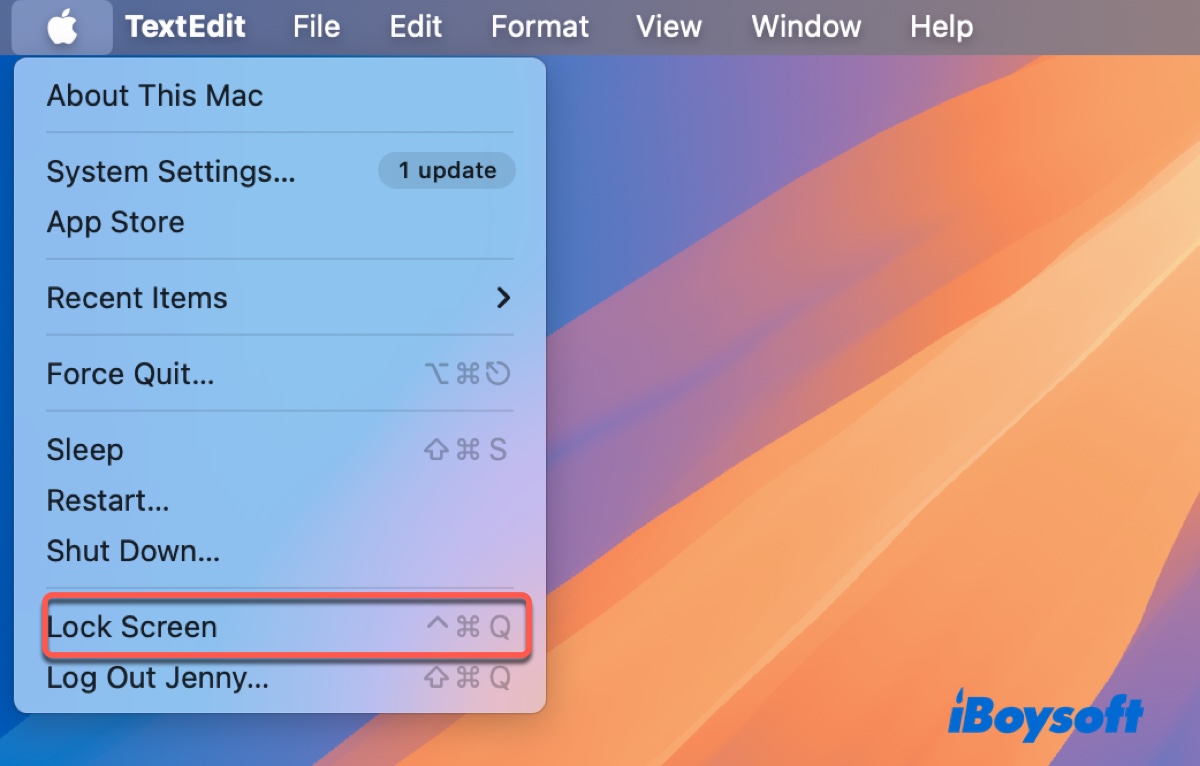Select Force Quit in Apple menu
Screen dimensions: 1200x766
tap(280, 374)
